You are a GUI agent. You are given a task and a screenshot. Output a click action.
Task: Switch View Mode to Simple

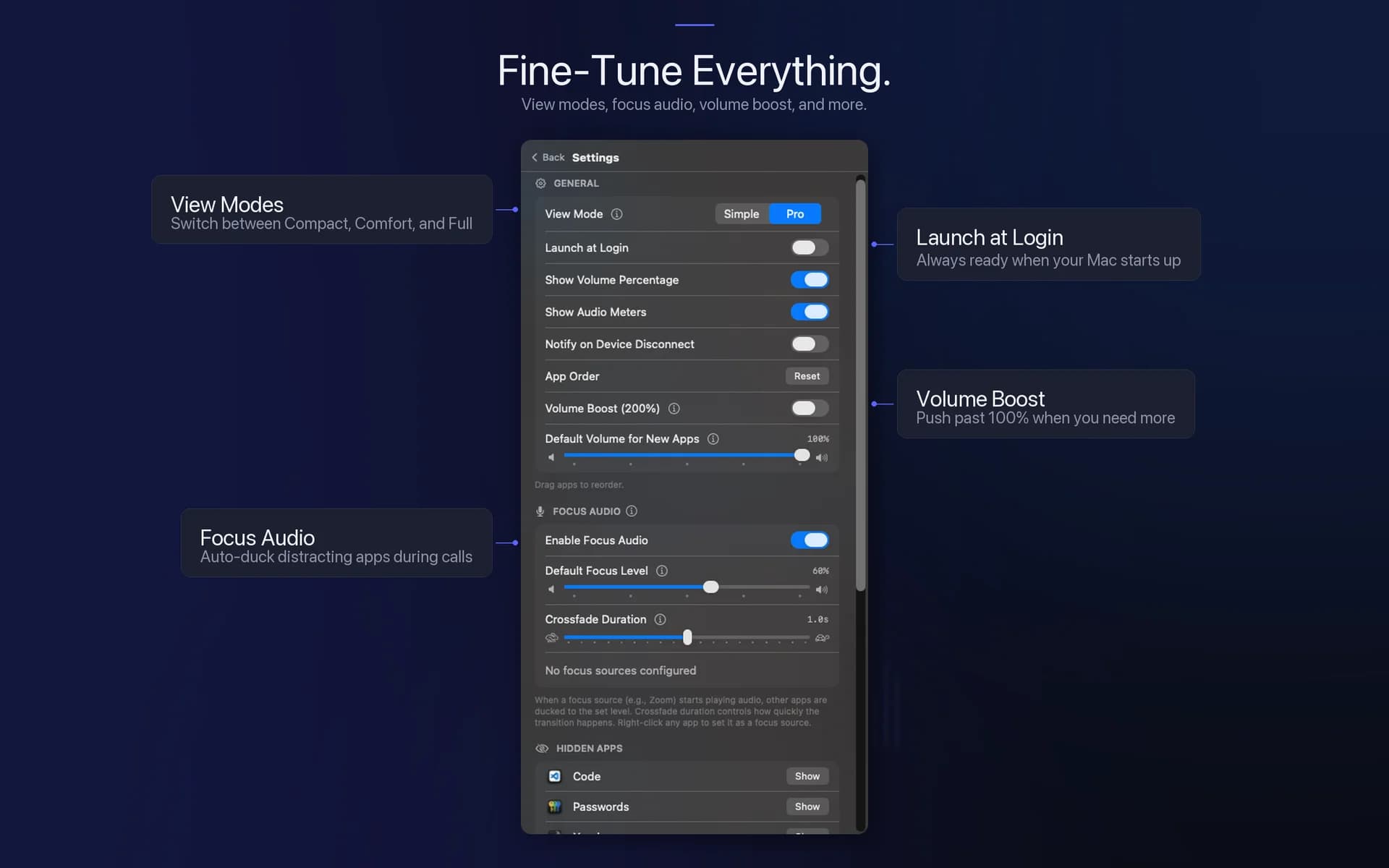741,213
